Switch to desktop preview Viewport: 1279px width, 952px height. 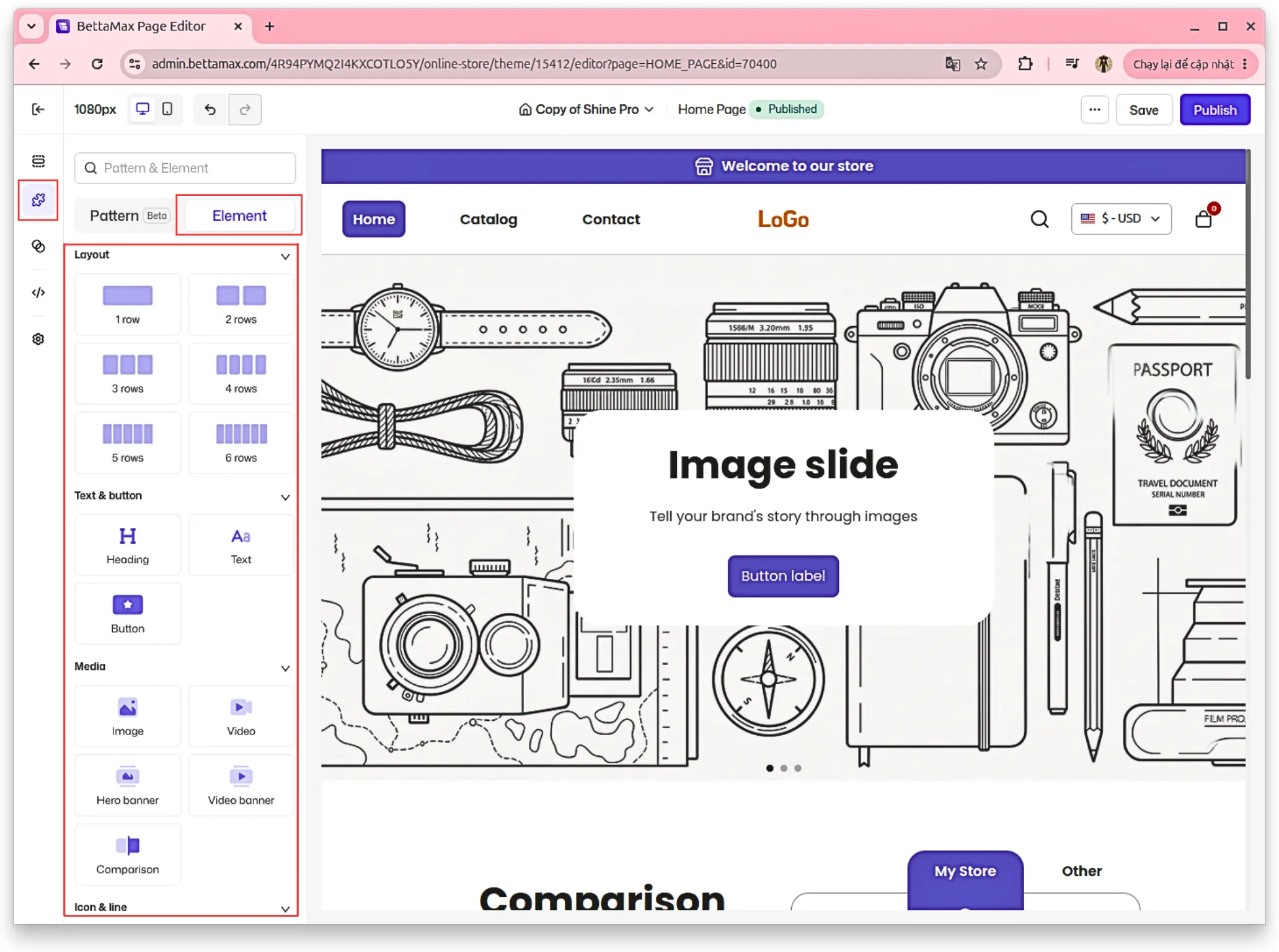pos(143,110)
